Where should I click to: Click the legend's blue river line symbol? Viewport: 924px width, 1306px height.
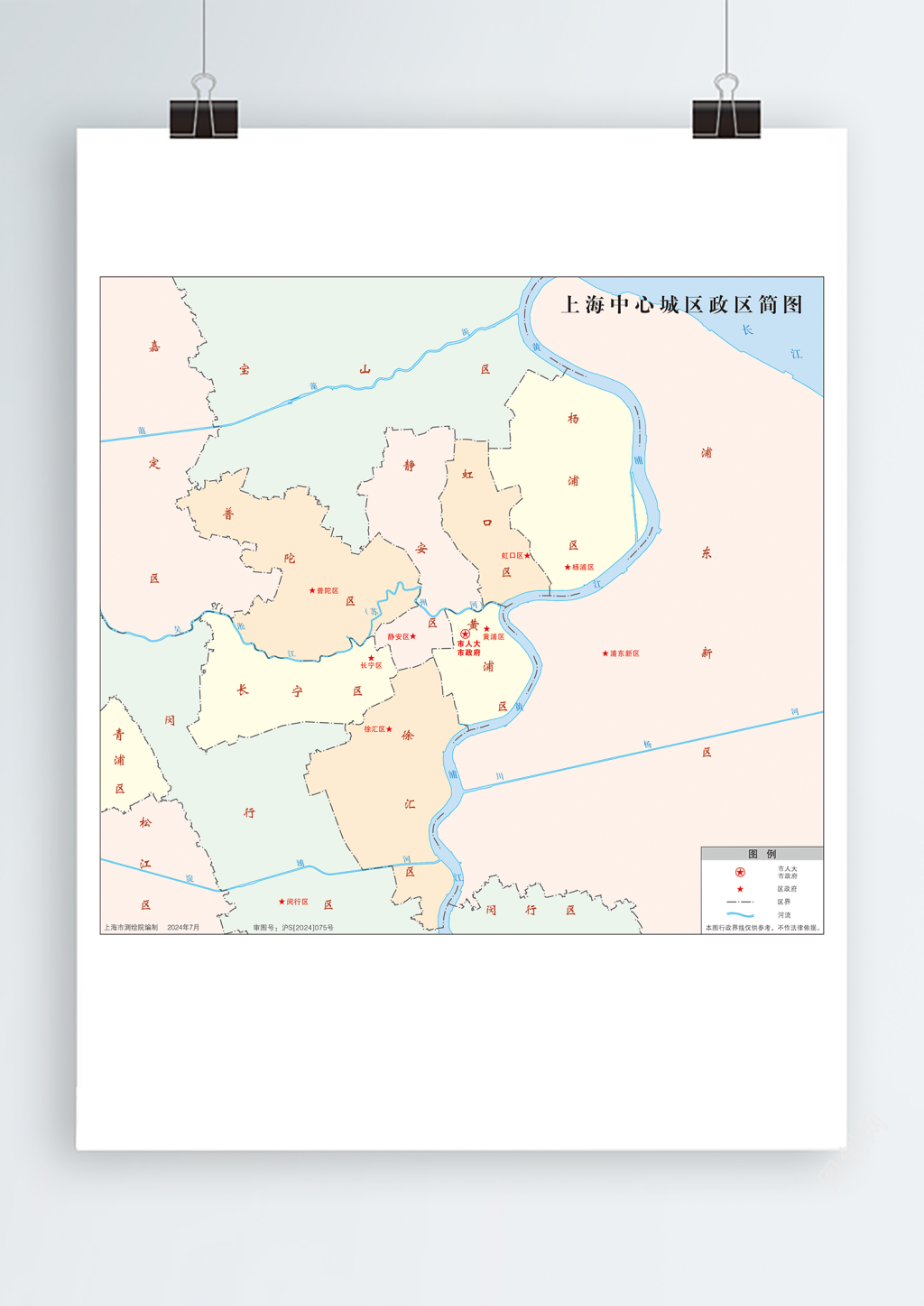tap(740, 915)
